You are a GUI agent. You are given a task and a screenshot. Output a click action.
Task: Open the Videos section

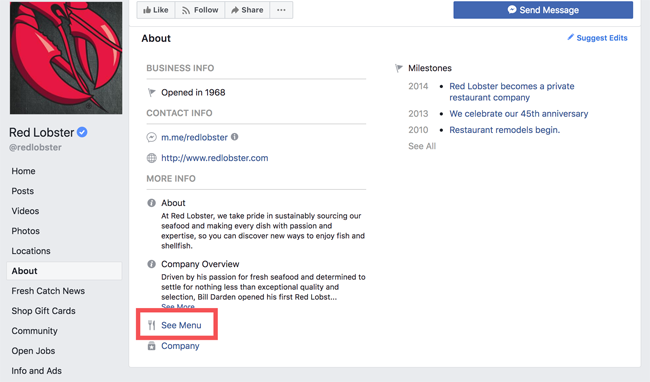pyautogui.click(x=25, y=211)
